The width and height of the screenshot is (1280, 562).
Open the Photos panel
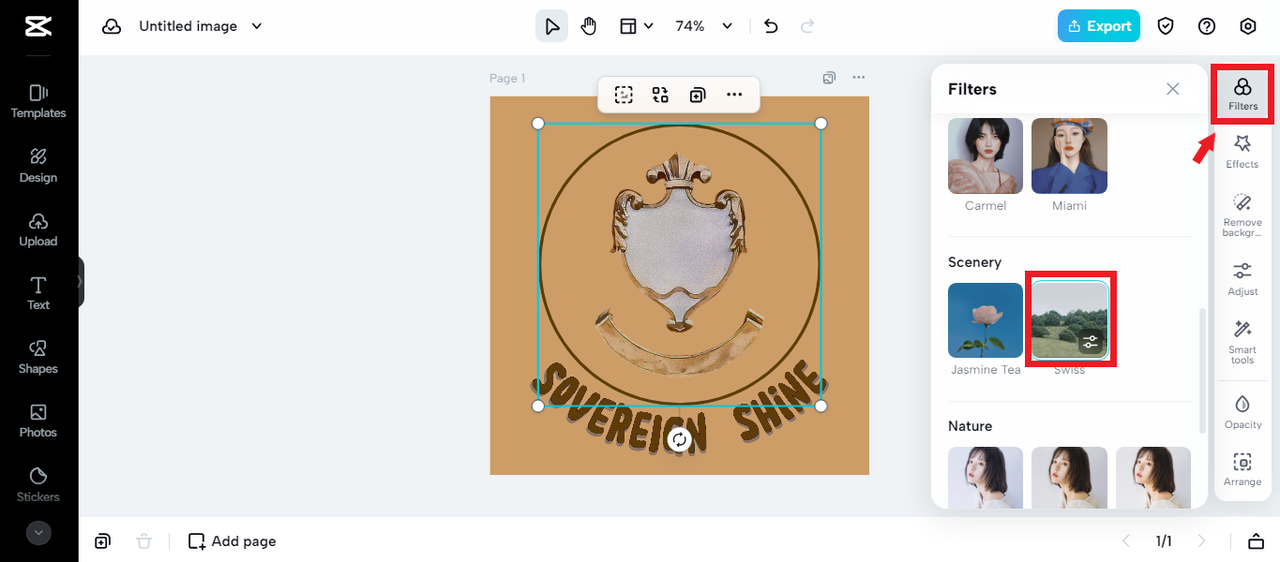click(x=38, y=421)
